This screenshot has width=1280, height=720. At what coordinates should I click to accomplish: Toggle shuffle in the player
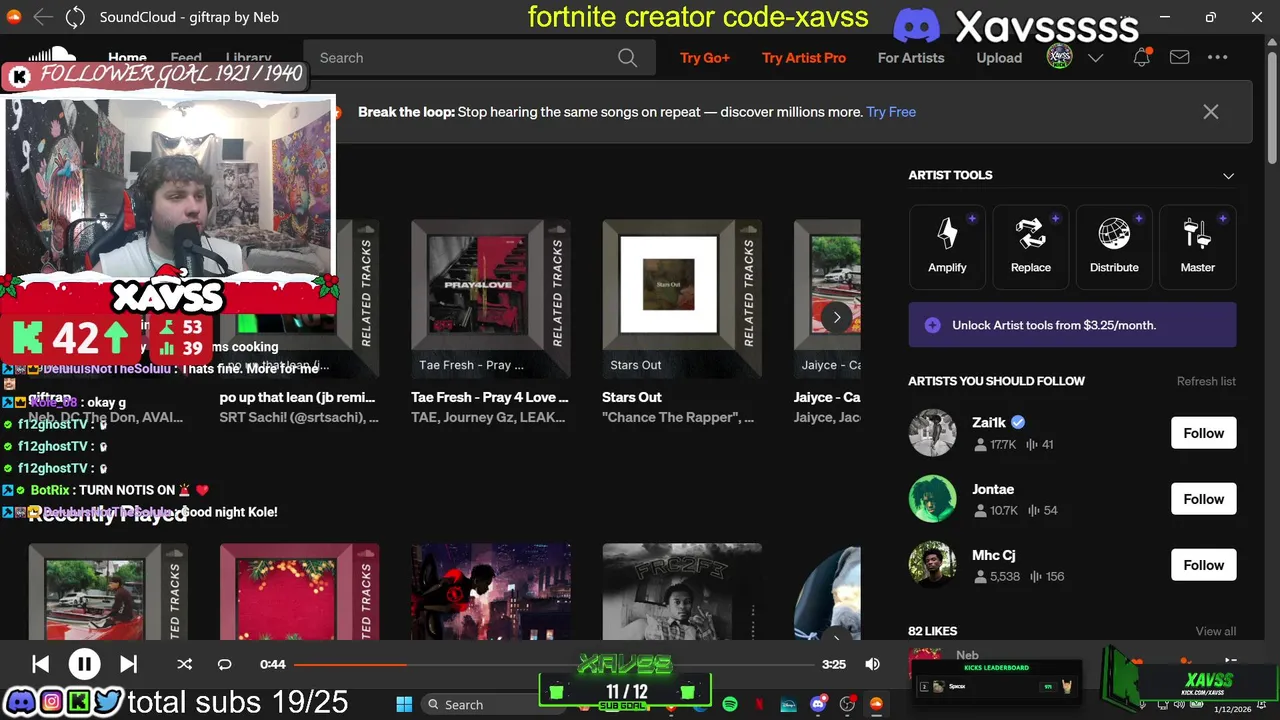[184, 664]
